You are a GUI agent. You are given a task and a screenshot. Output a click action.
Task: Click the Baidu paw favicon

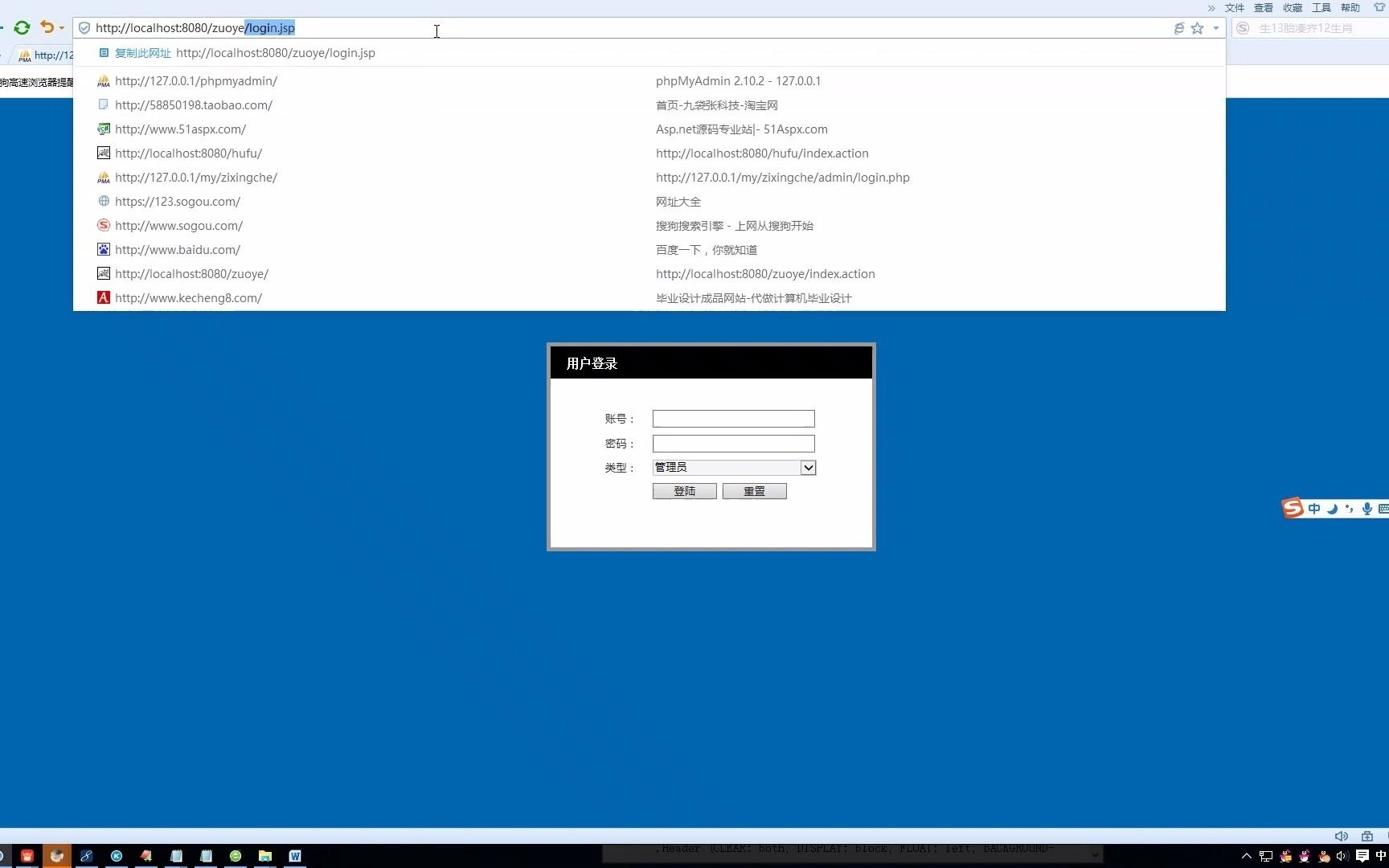[104, 250]
